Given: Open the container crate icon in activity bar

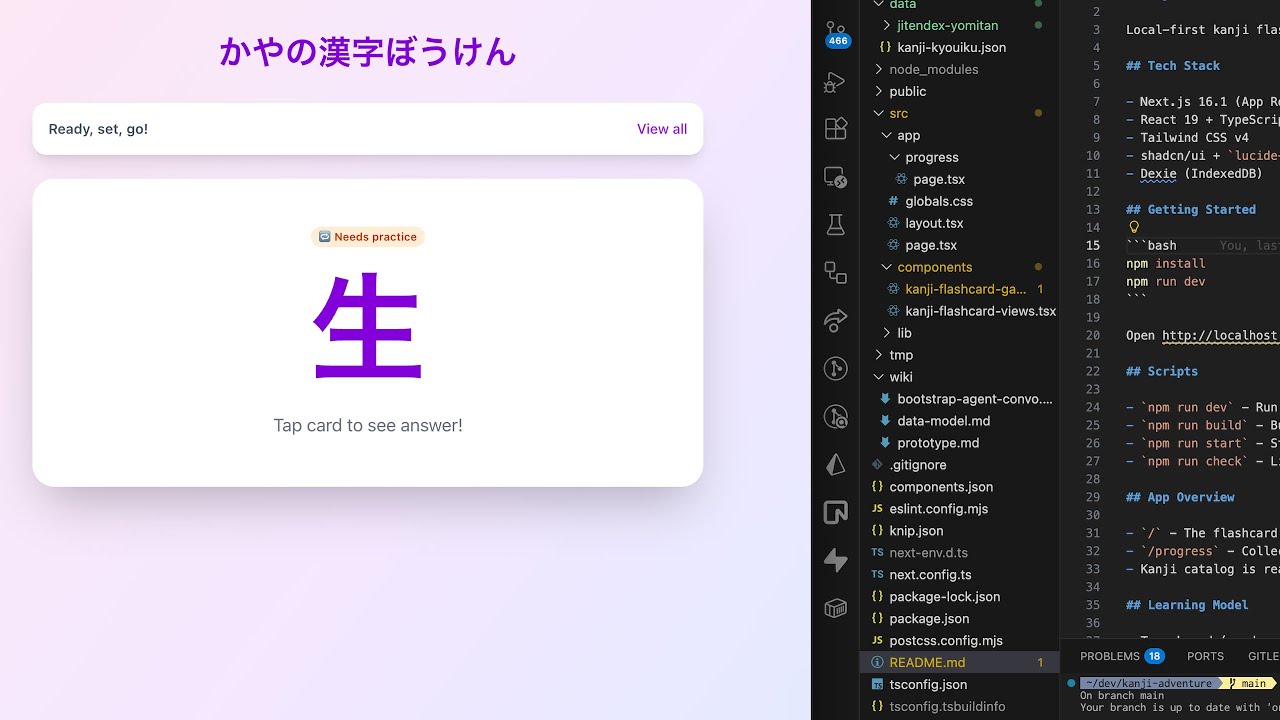Looking at the screenshot, I should pos(835,608).
